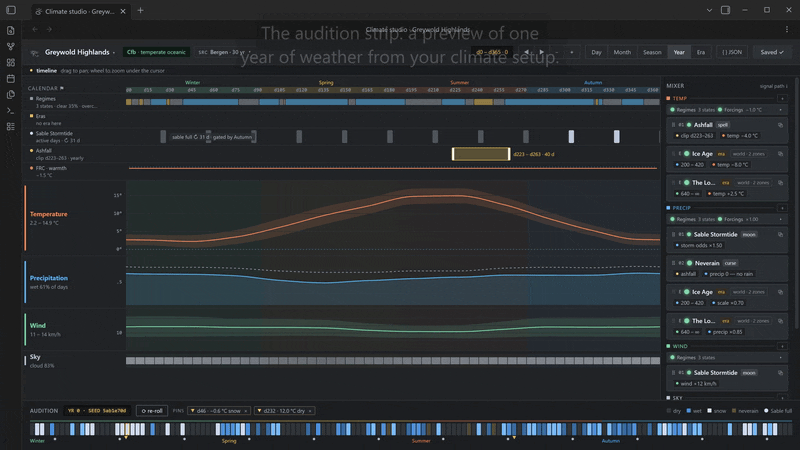Viewport: 800px width, 450px height.
Task: Toggle TEMP Regimes green switch
Action: coord(672,110)
